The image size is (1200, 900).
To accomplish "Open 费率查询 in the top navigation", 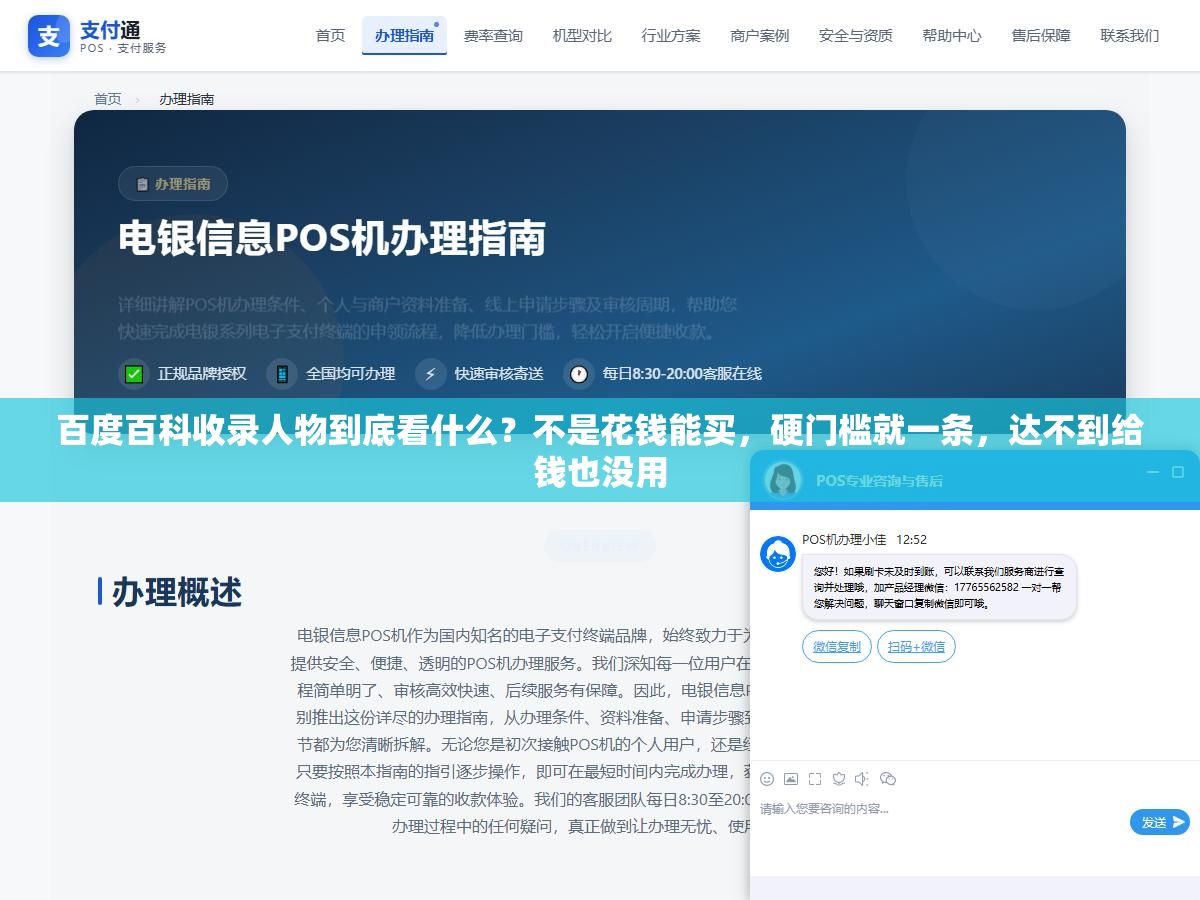I will point(493,35).
